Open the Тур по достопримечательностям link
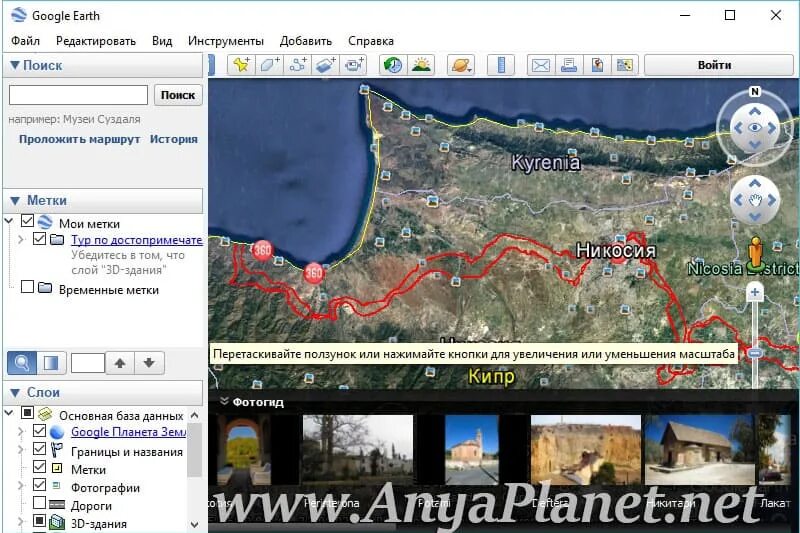The height and width of the screenshot is (533, 800). point(136,240)
